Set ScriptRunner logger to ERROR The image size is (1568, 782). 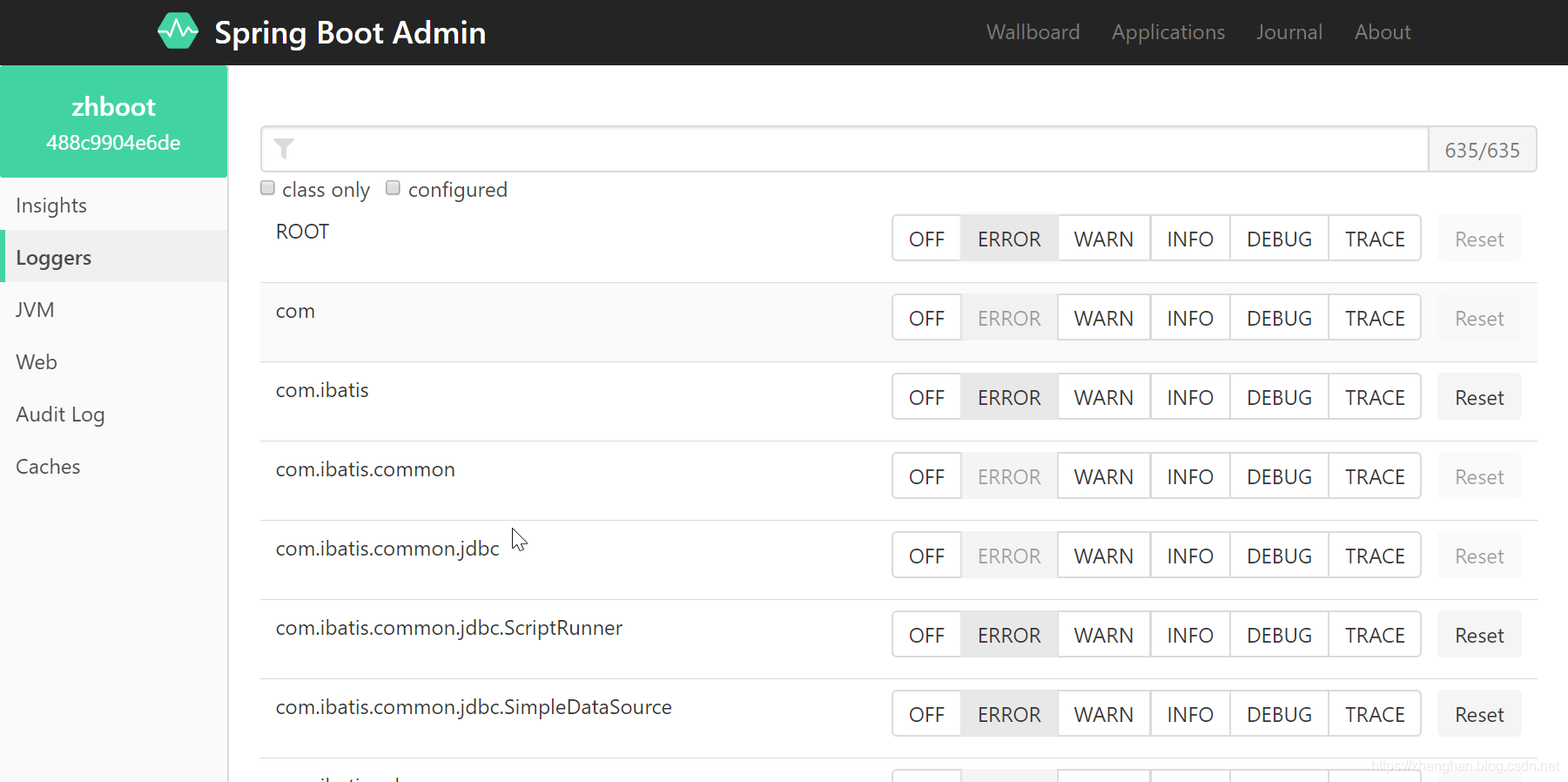click(1009, 635)
